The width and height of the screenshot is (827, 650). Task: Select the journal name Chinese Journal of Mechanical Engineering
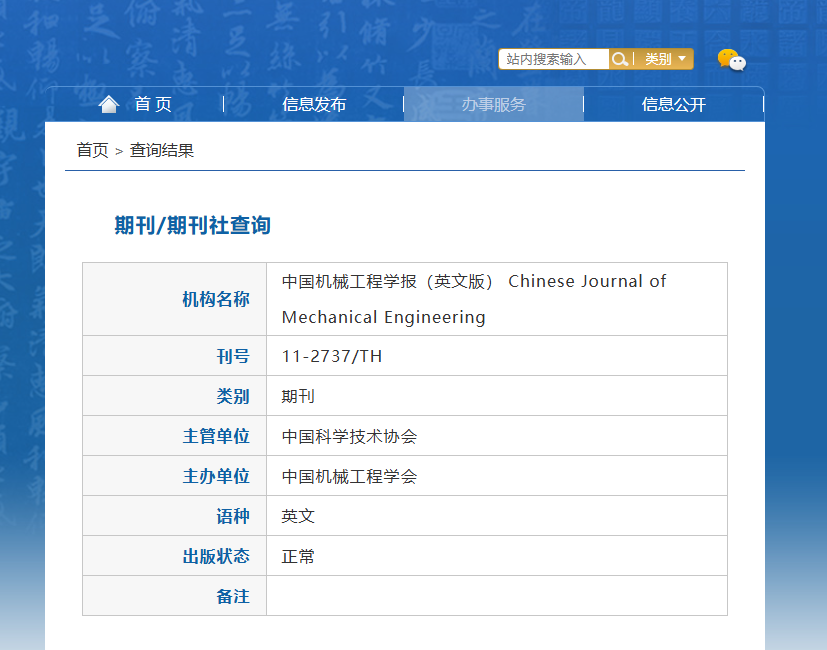click(x=474, y=299)
